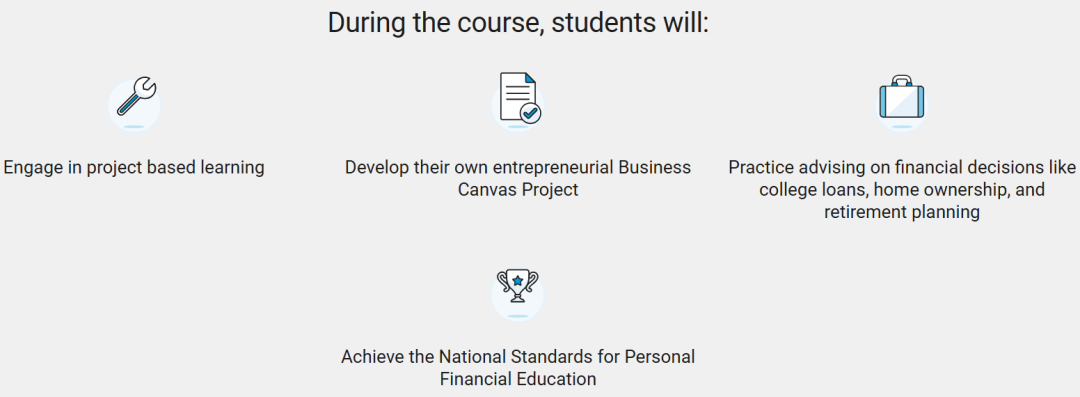Click the blue star inside the trophy
Image resolution: width=1080 pixels, height=397 pixels.
(518, 281)
